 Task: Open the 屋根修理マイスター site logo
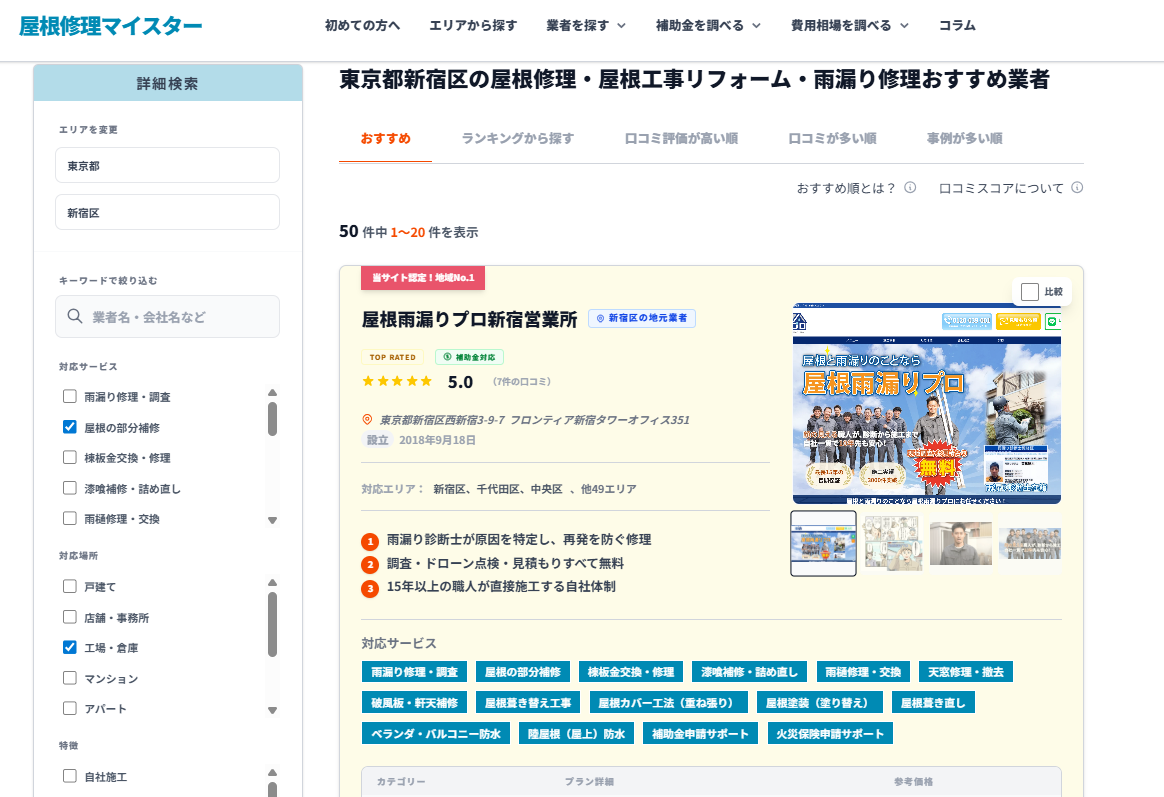coord(110,26)
